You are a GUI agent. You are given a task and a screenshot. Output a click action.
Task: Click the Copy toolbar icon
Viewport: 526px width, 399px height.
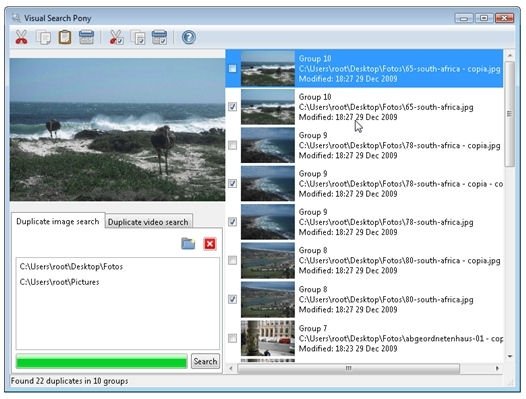click(44, 37)
